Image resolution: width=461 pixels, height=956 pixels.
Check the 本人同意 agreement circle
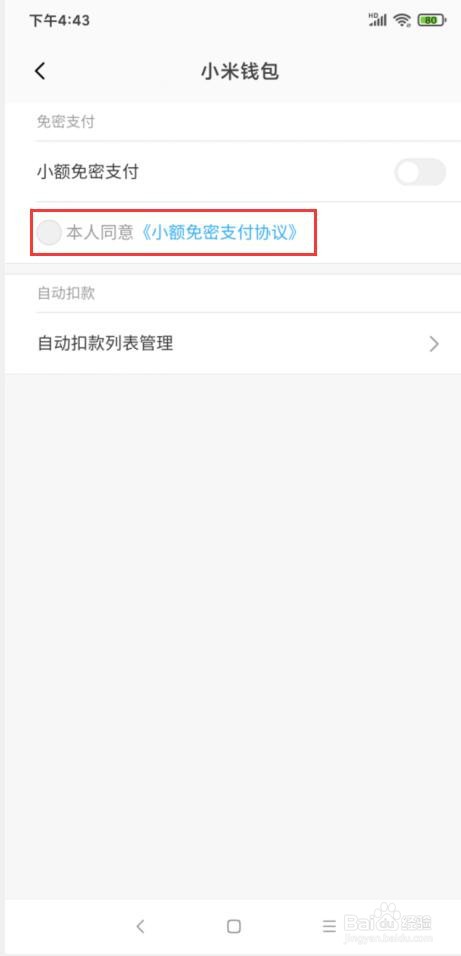pyautogui.click(x=49, y=233)
